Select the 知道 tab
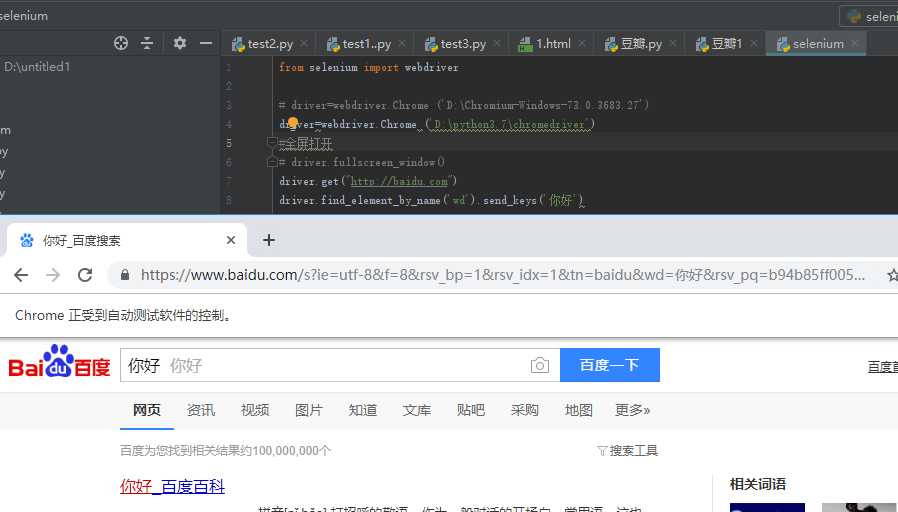The height and width of the screenshot is (512, 898). (x=363, y=410)
